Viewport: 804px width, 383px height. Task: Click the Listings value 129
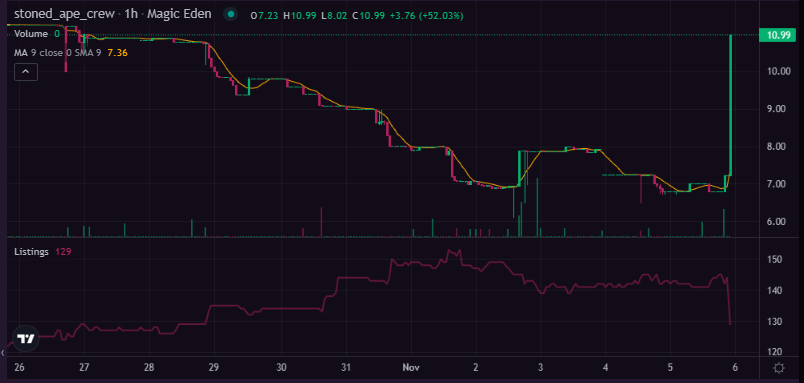pos(63,252)
